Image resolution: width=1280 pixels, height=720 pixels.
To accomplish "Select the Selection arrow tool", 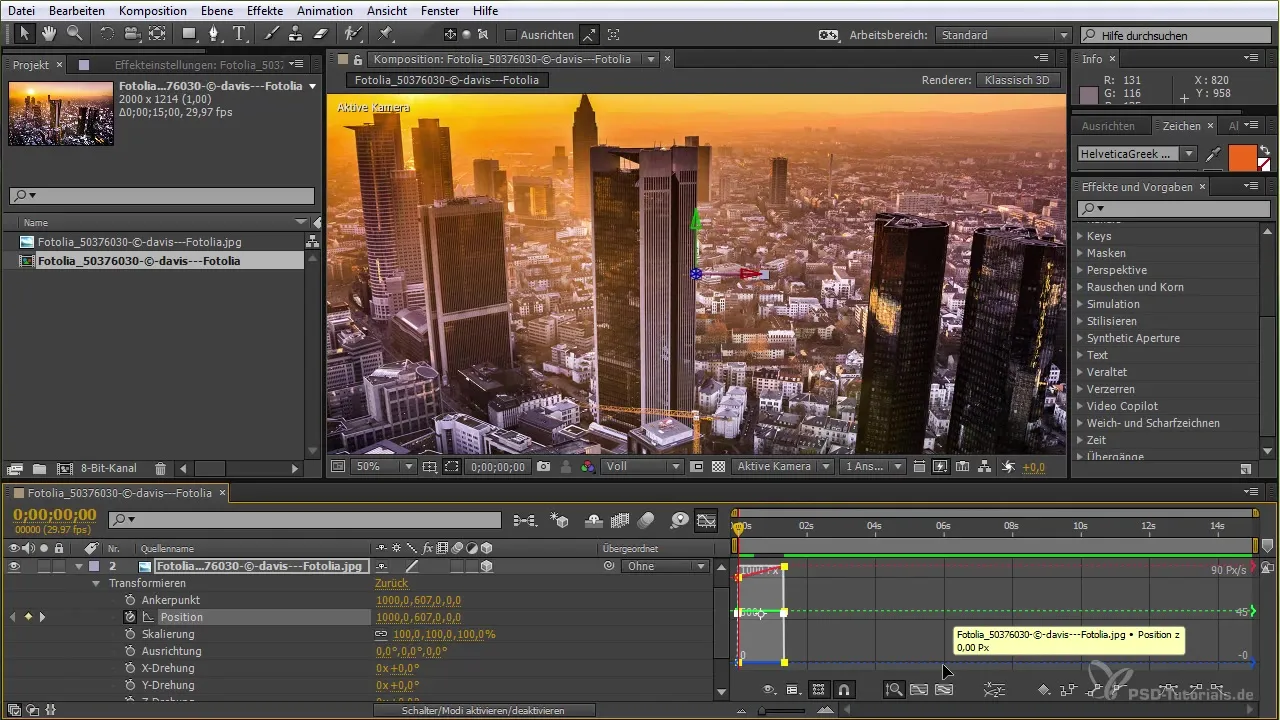I will tap(25, 34).
